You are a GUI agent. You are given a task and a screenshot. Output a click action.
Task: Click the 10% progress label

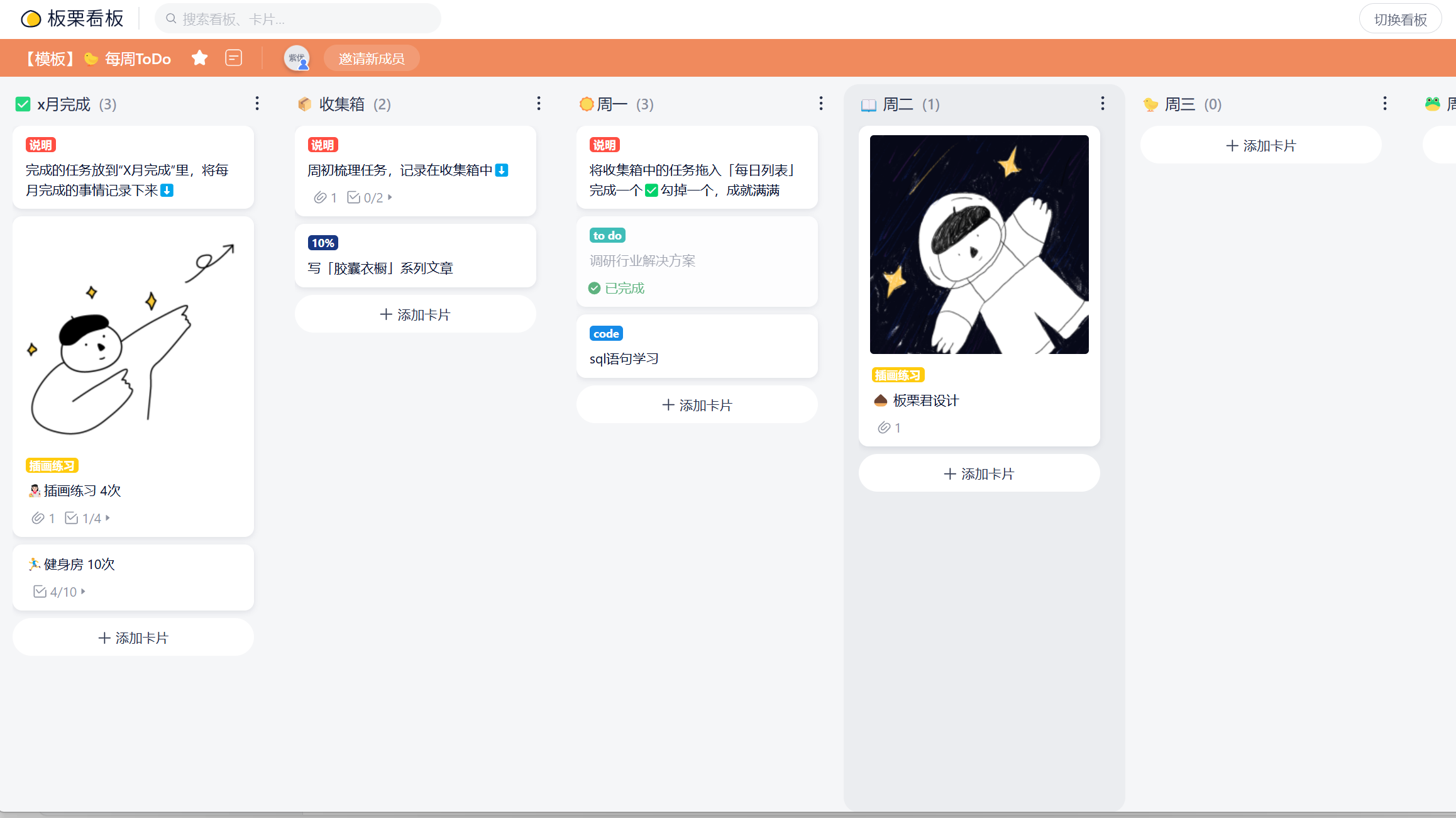(x=323, y=243)
